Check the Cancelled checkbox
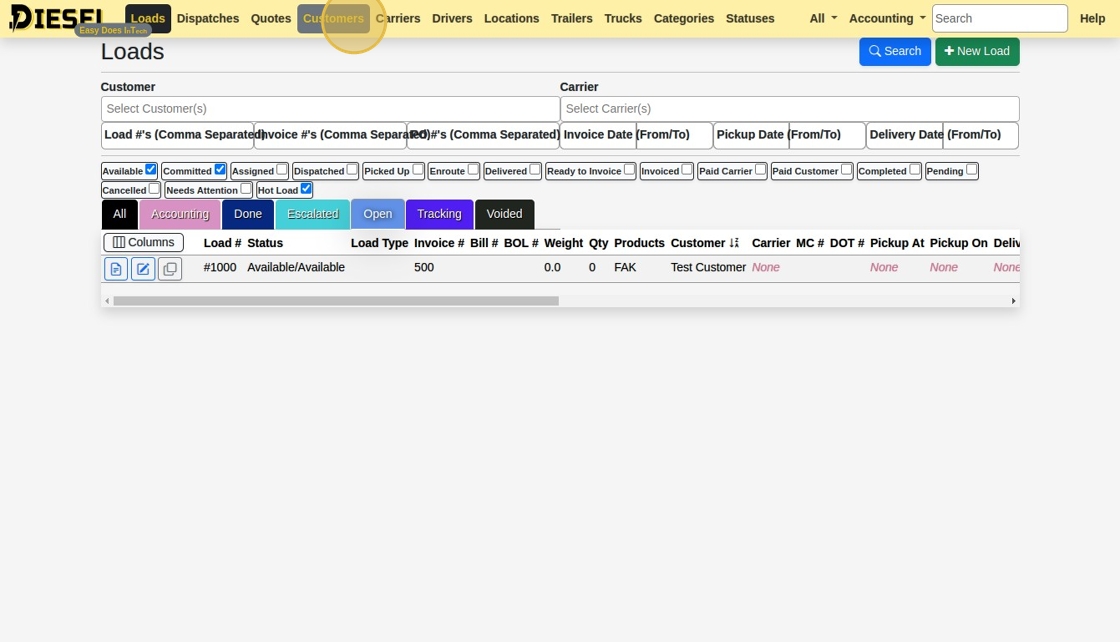The height and width of the screenshot is (642, 1120). (x=154, y=189)
